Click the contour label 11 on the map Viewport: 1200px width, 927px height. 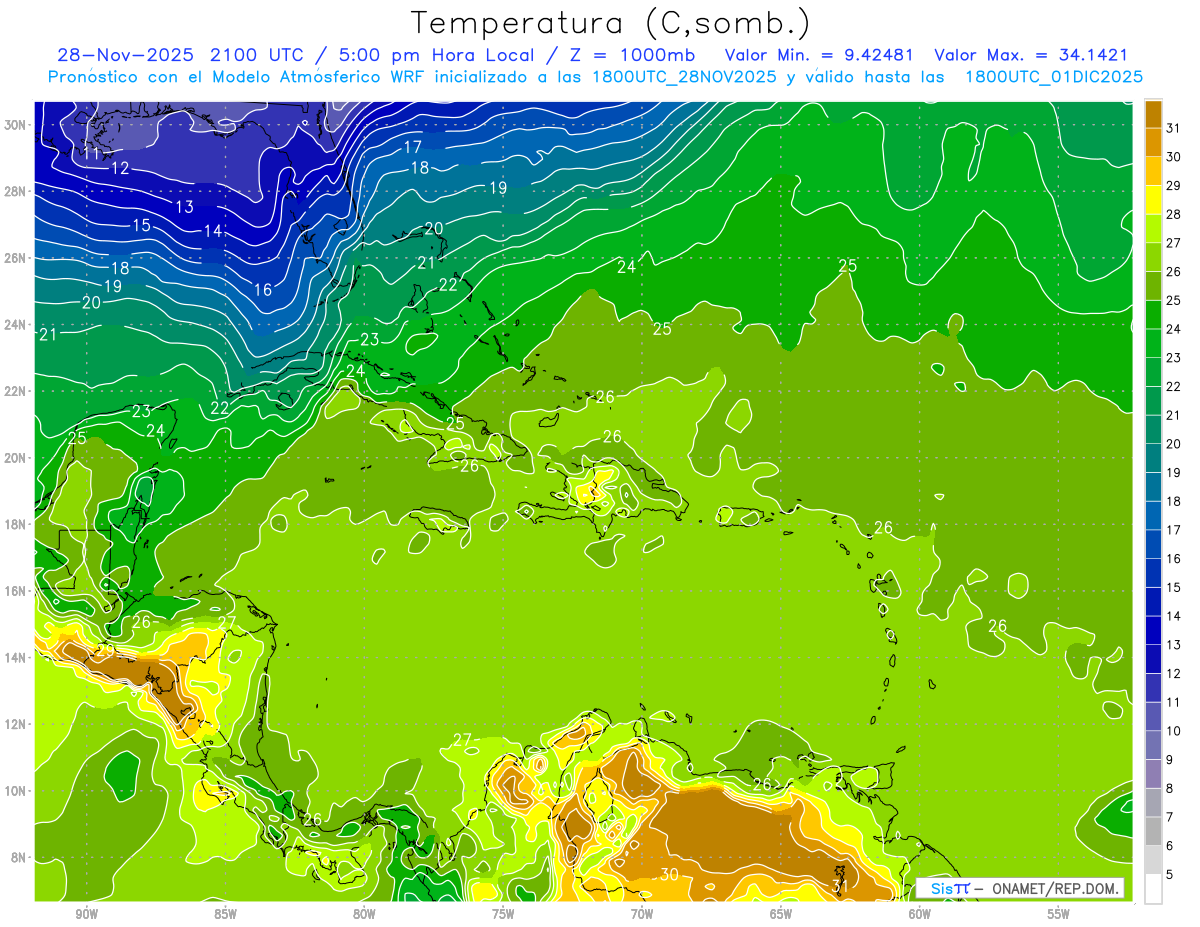coord(92,153)
